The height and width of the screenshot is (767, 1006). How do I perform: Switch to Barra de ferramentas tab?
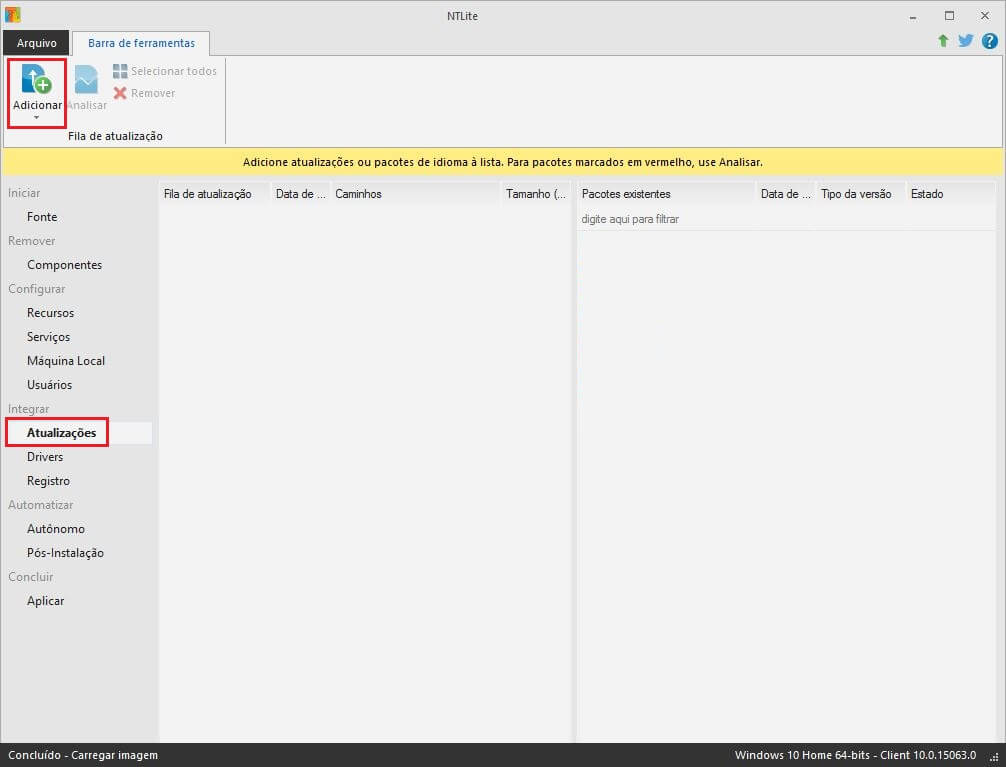(141, 43)
